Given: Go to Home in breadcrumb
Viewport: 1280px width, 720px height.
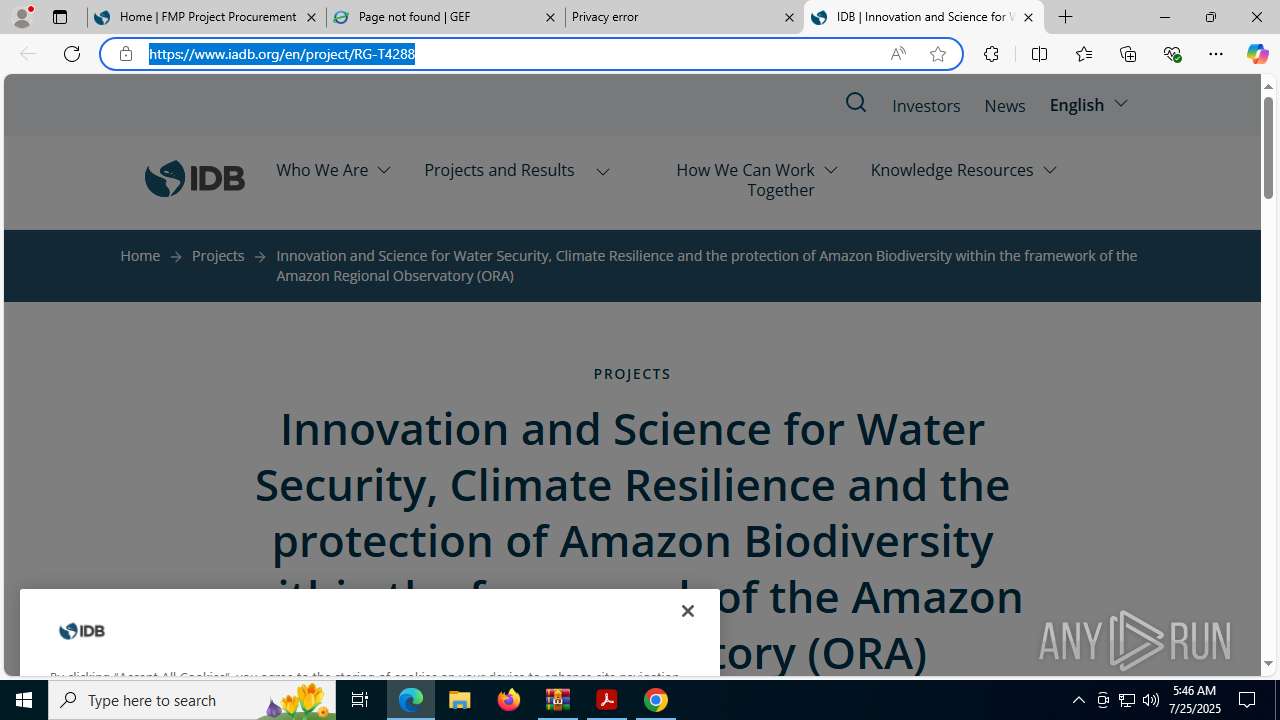Looking at the screenshot, I should coord(140,256).
